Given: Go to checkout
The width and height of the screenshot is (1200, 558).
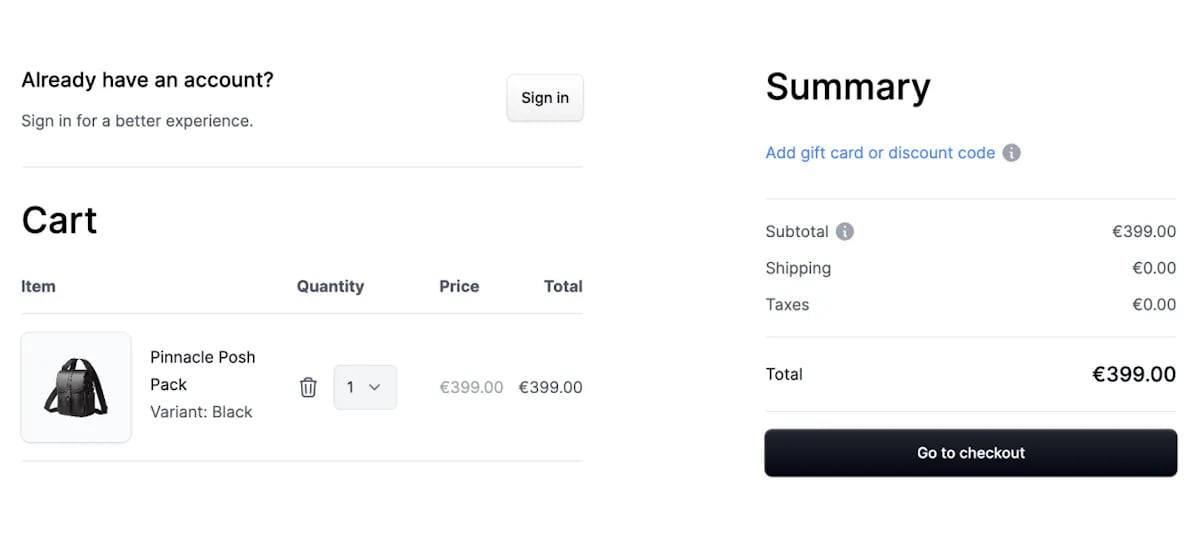Looking at the screenshot, I should click(x=970, y=453).
